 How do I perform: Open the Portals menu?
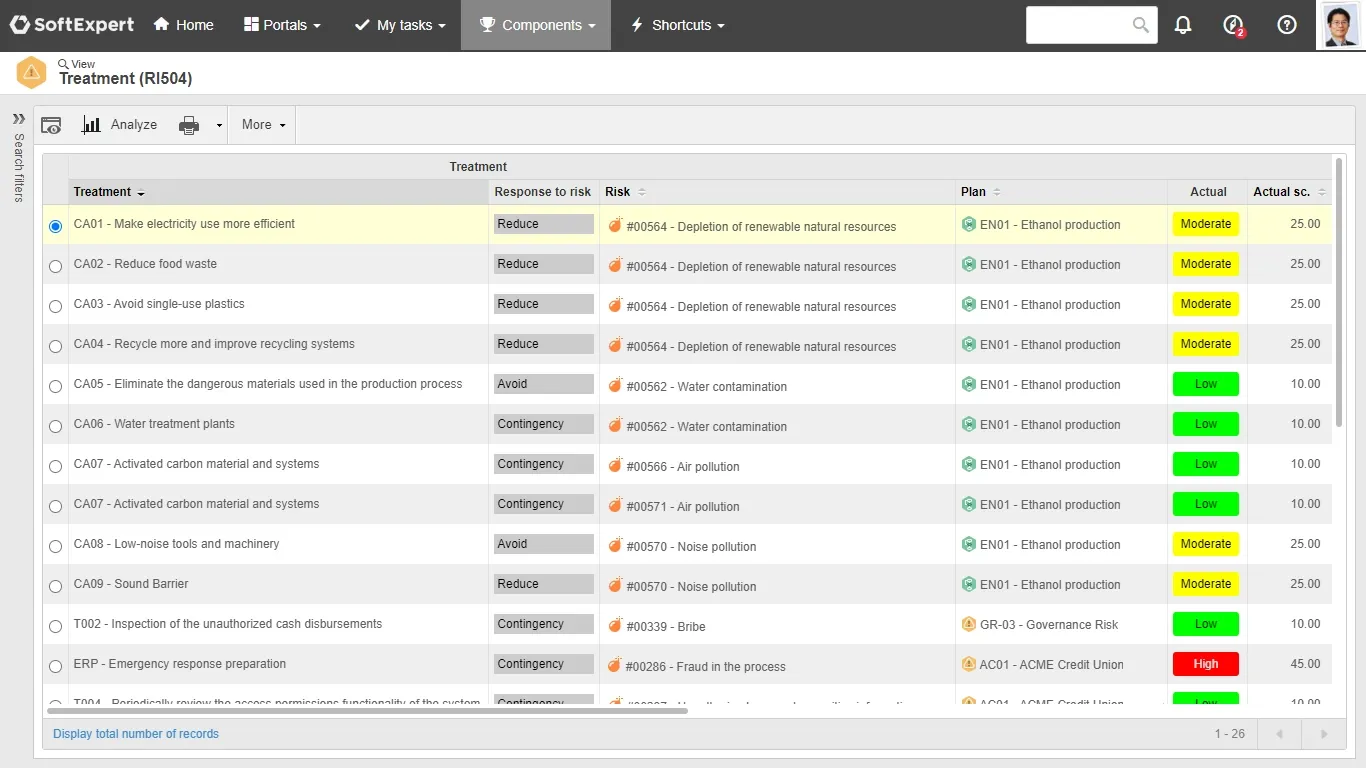tap(282, 25)
